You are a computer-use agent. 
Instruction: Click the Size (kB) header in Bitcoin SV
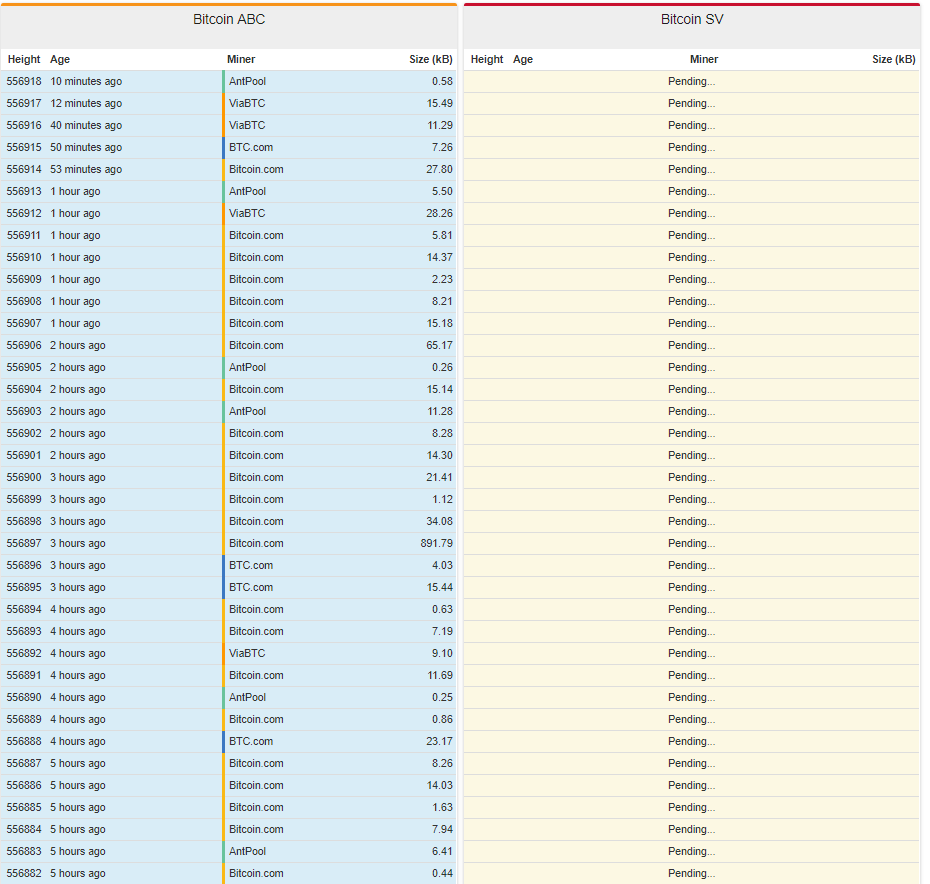pos(894,59)
